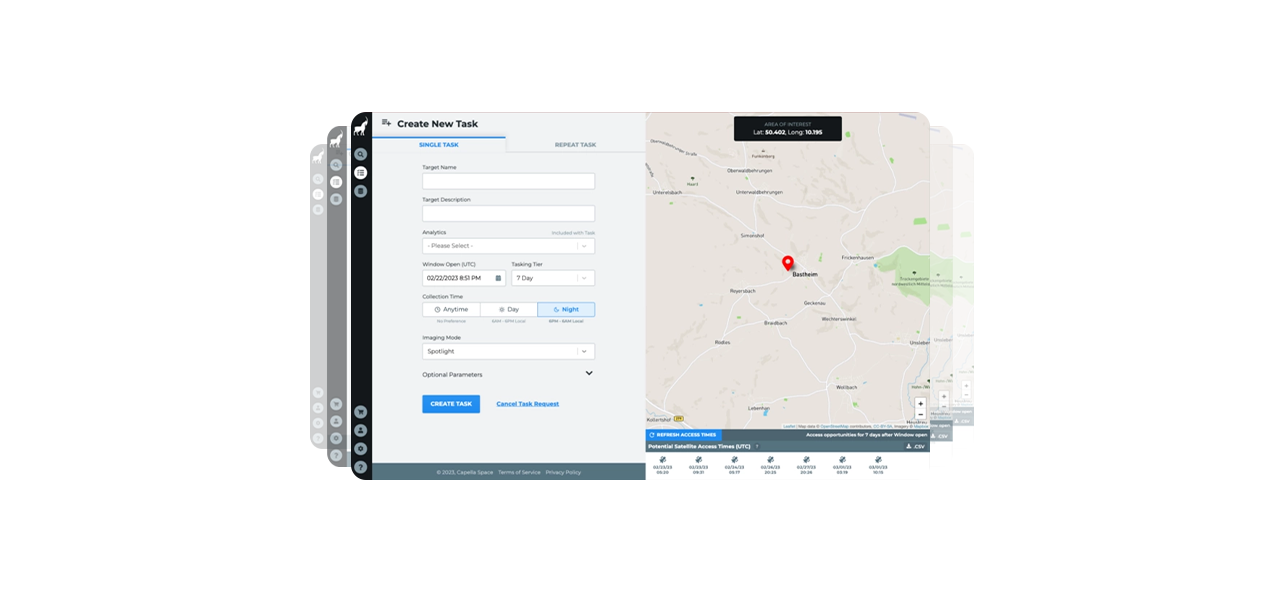Select Anytime collection time option
Screen dimensions: 1280x600
451,310
